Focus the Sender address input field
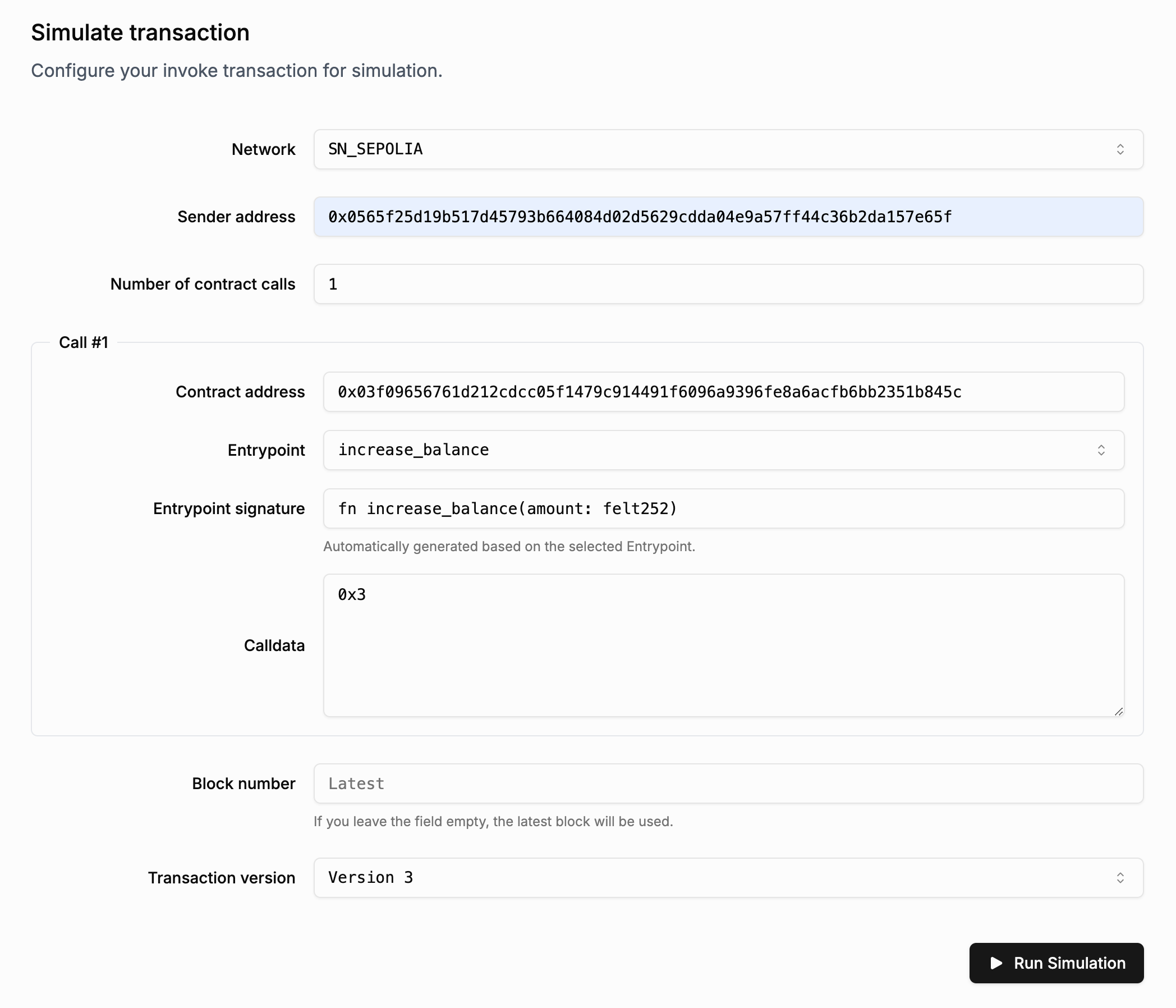The image size is (1176, 1008). coord(728,217)
